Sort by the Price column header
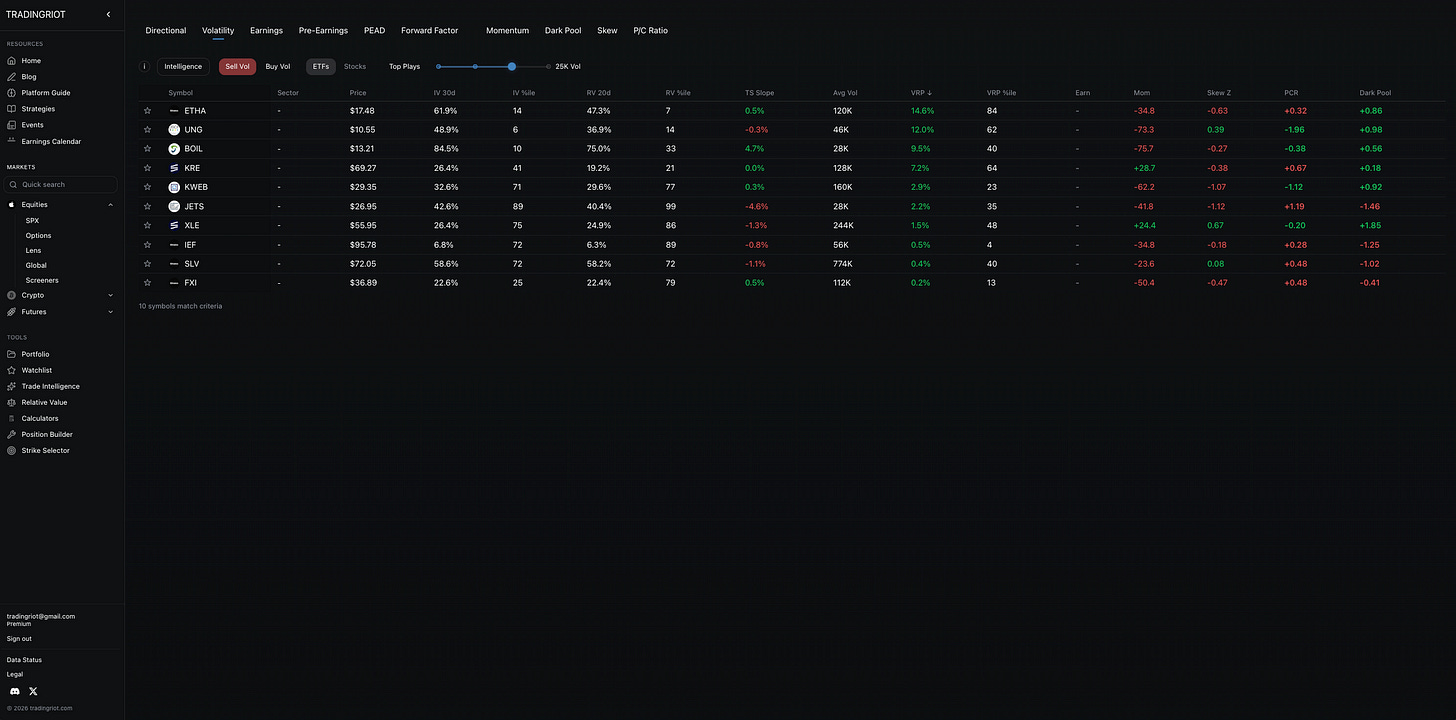1456x720 pixels. (358, 93)
